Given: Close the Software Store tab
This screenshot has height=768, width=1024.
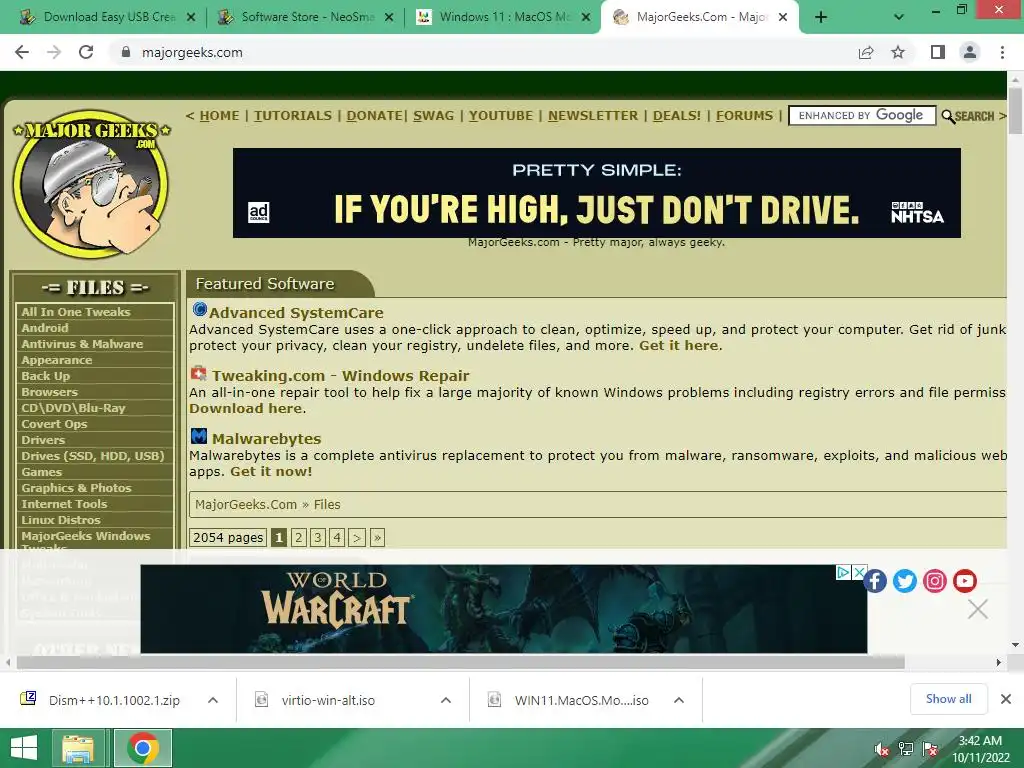Looking at the screenshot, I should click(389, 18).
